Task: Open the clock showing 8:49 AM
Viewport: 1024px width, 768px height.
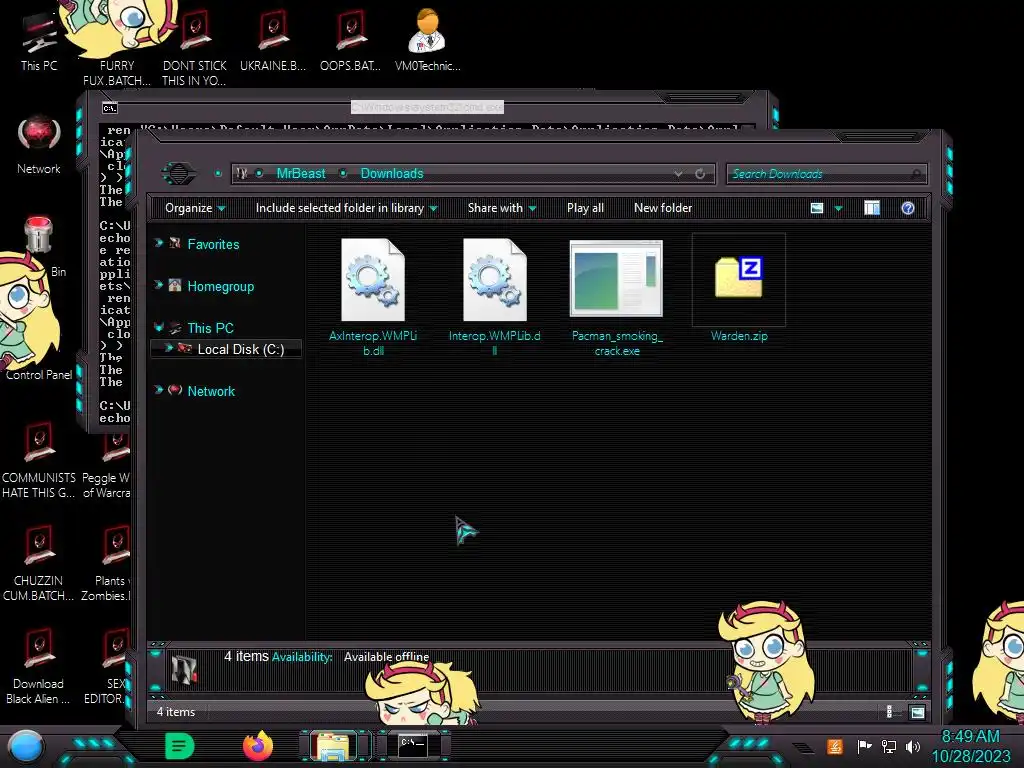Action: pos(970,746)
